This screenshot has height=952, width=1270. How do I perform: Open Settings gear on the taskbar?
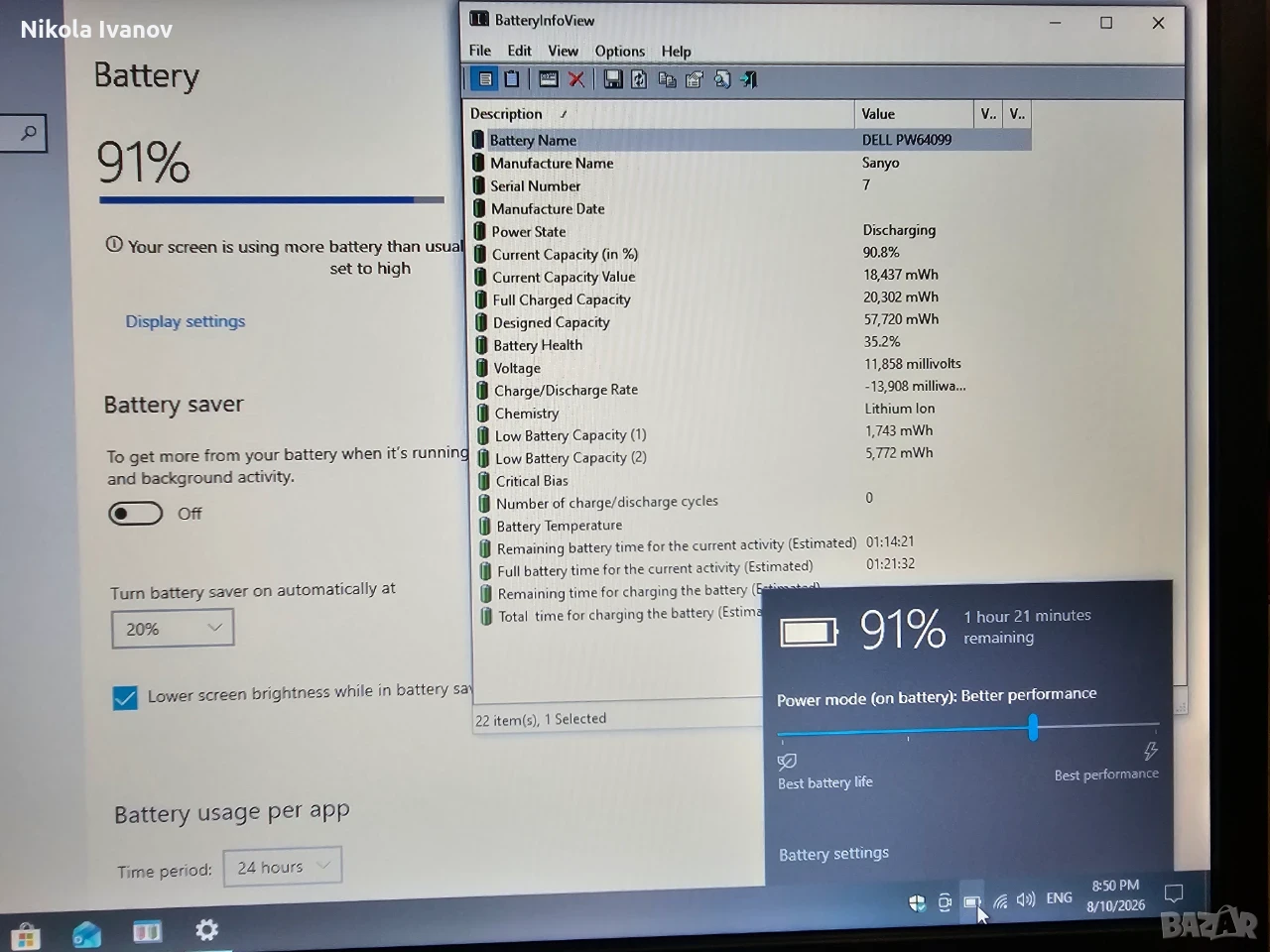pos(206,930)
